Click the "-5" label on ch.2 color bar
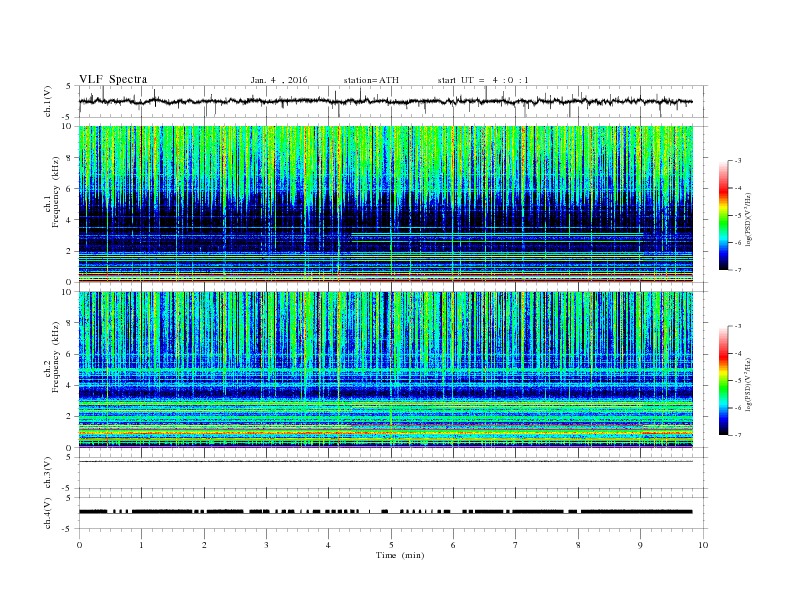Screen dimensions: 792x612 tap(737, 381)
